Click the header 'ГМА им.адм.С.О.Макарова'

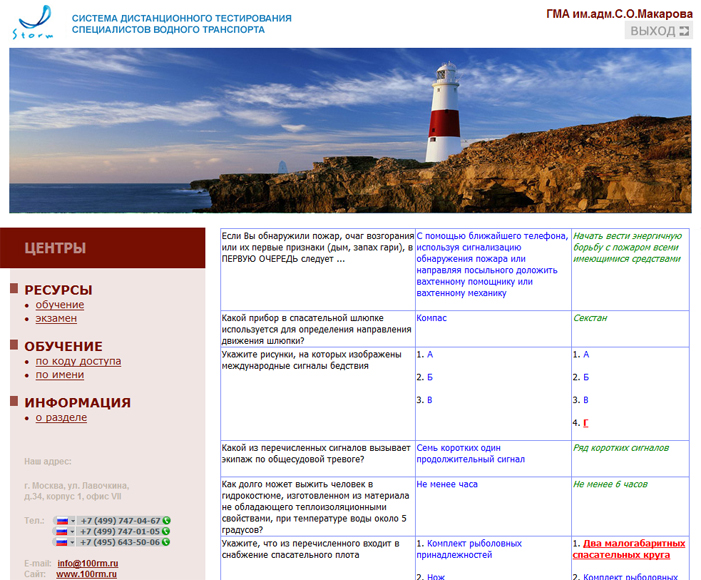coord(619,14)
